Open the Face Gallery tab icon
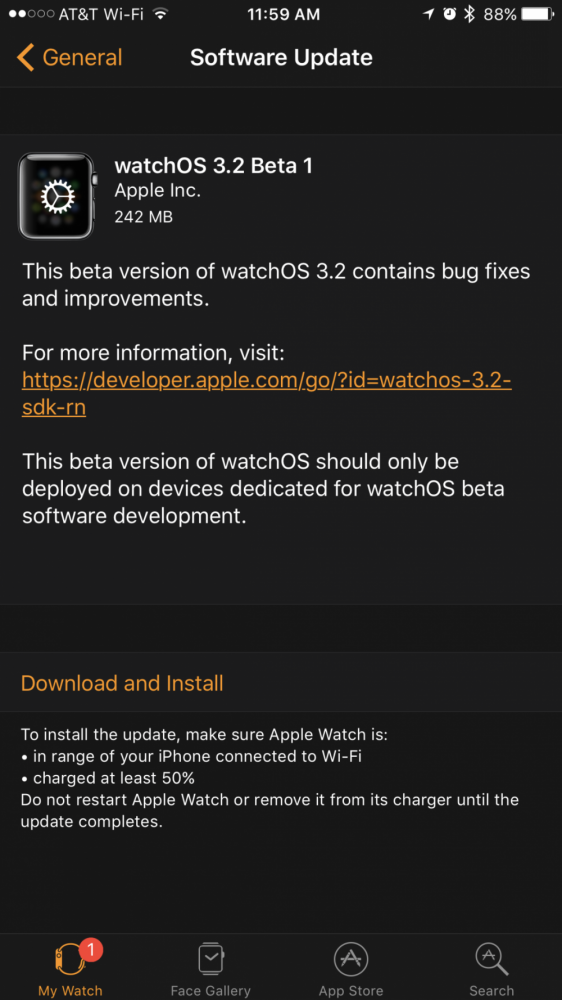The image size is (562, 1000). (x=211, y=959)
